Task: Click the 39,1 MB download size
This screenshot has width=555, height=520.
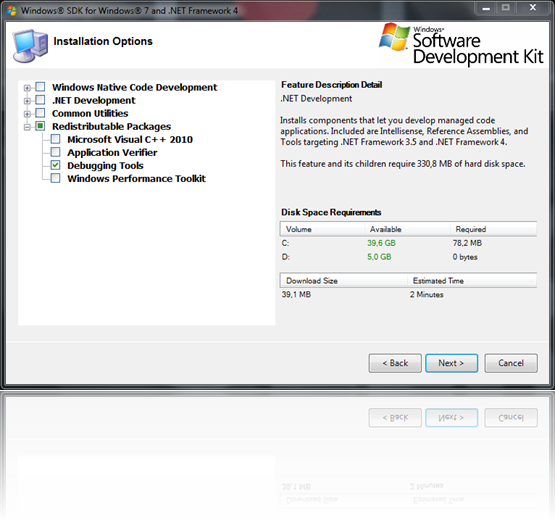Action: 296,295
